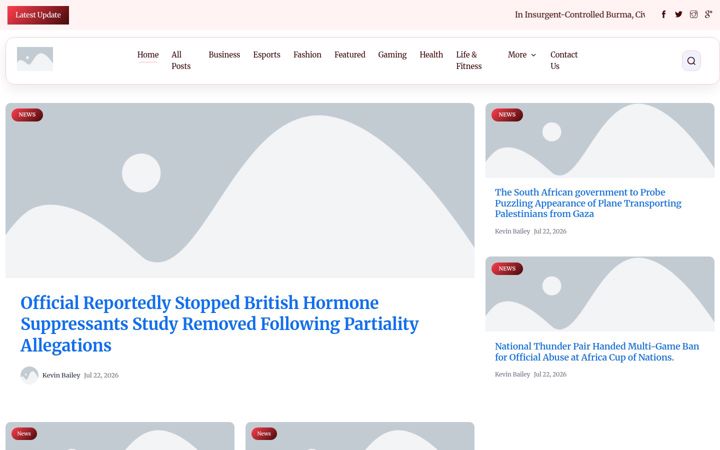
Task: Open the Gaming category
Action: pyautogui.click(x=392, y=55)
